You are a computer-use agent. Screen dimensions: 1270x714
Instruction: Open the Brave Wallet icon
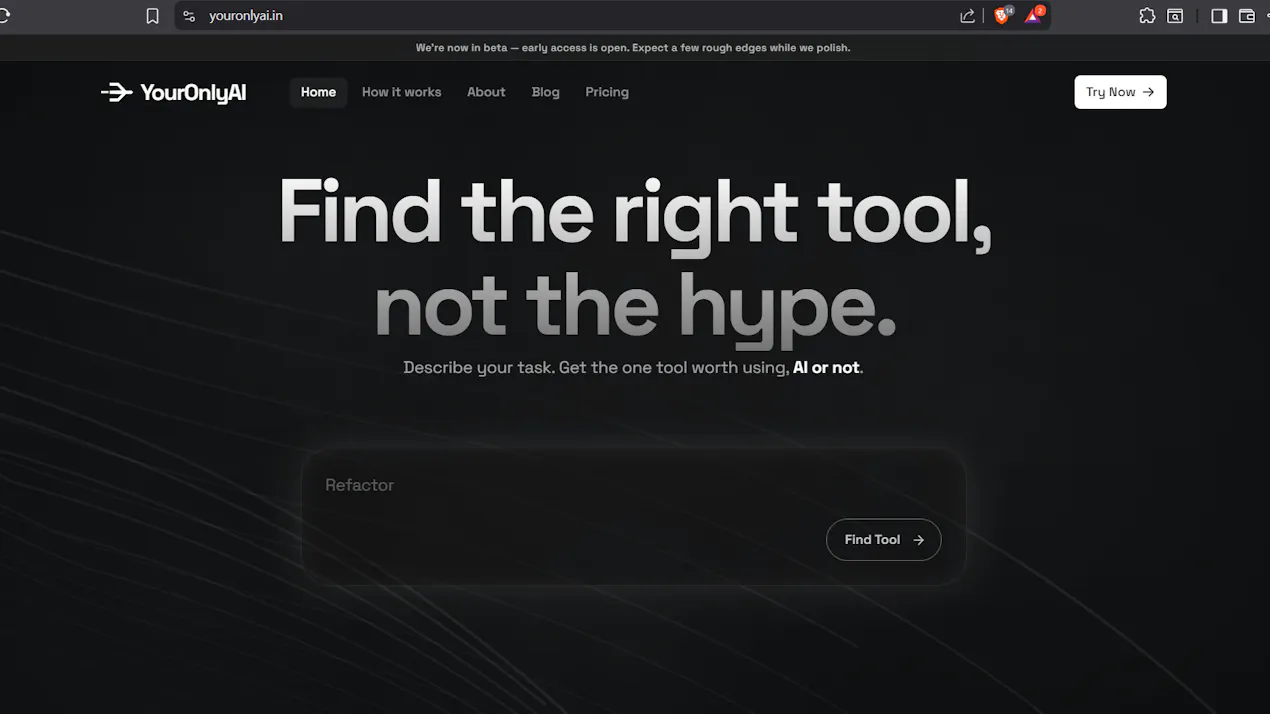(1247, 16)
